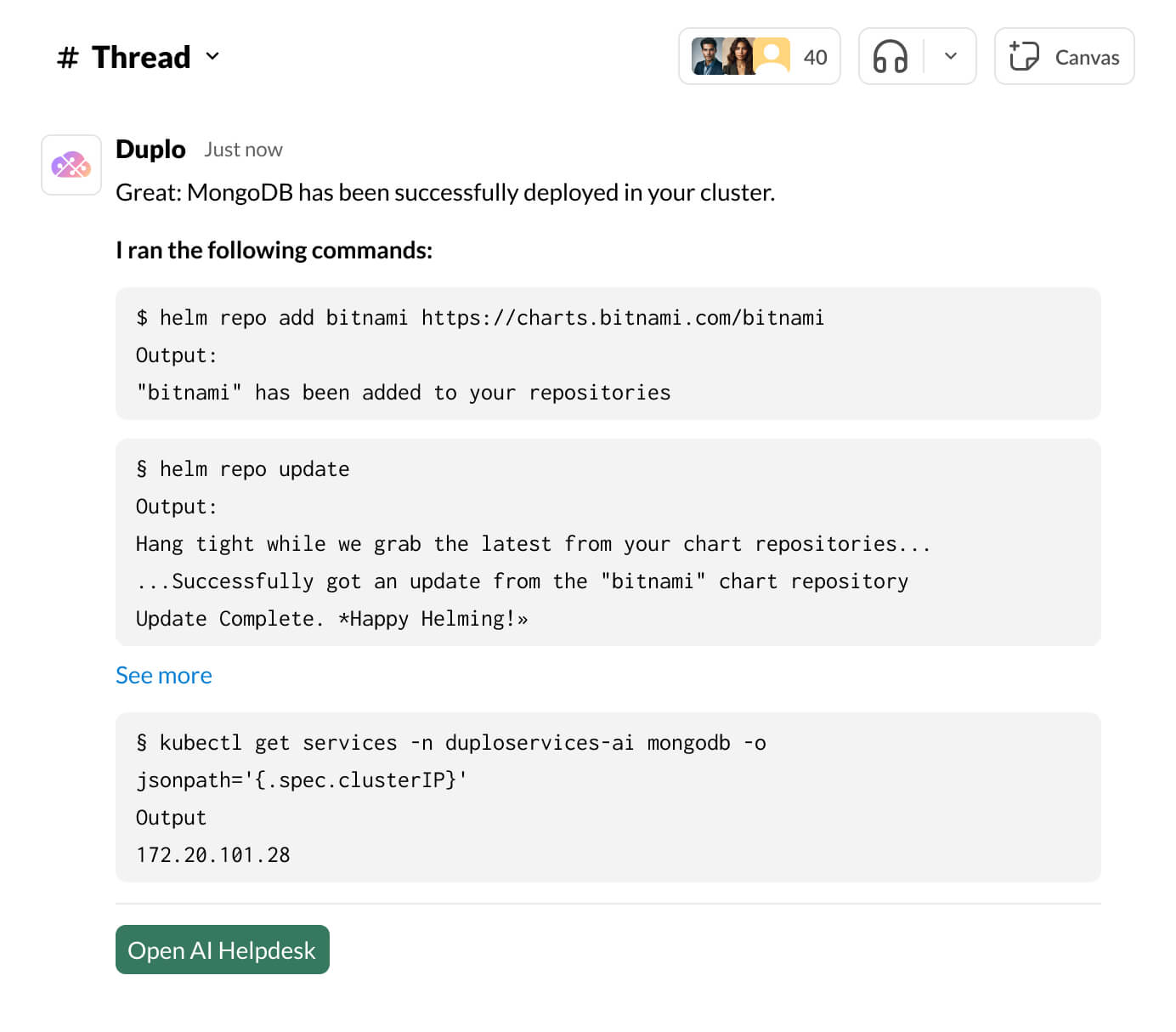The image size is (1176, 1032).
Task: Click the Duplo app avatar icon
Action: point(71,165)
